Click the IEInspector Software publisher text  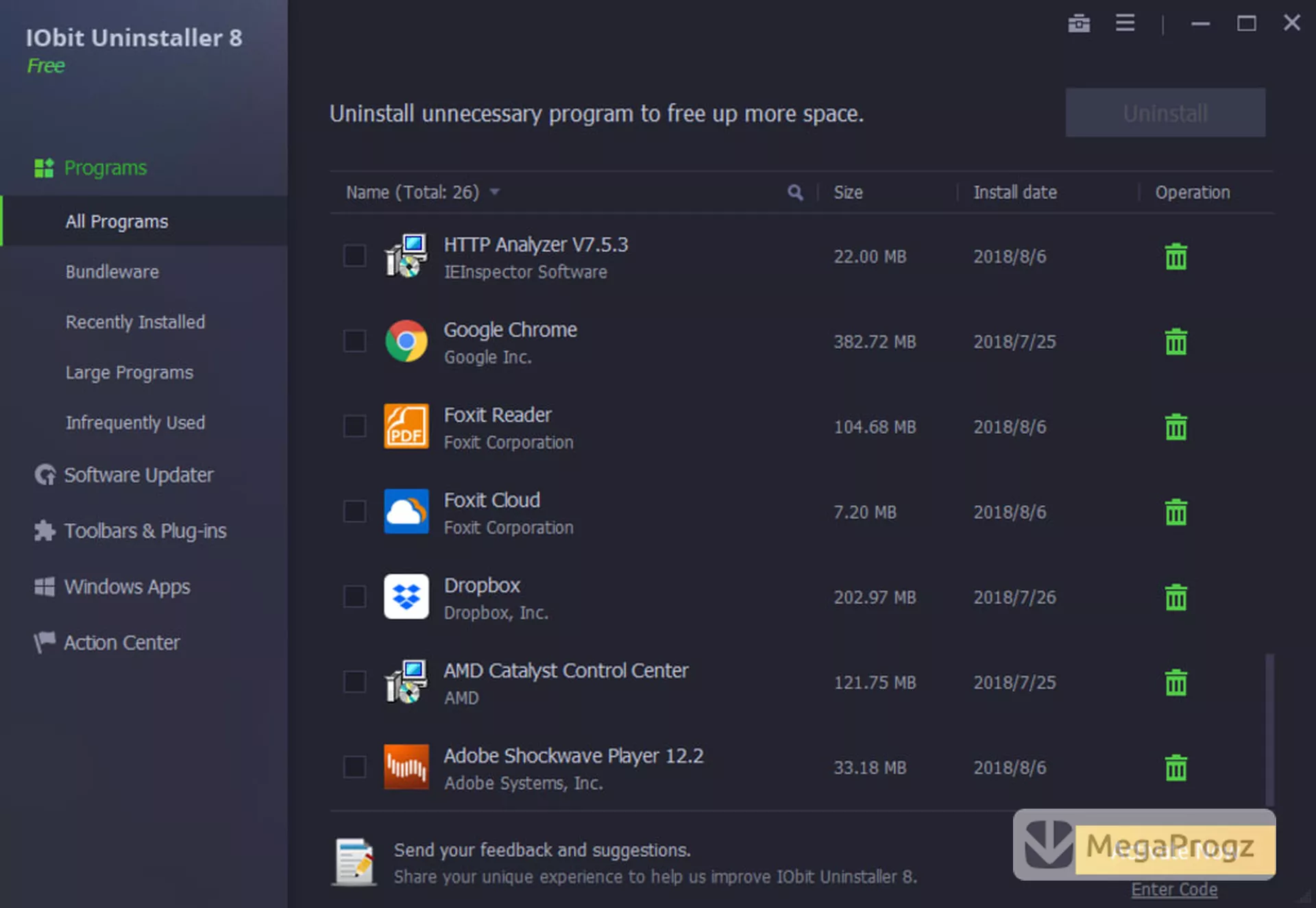point(525,272)
